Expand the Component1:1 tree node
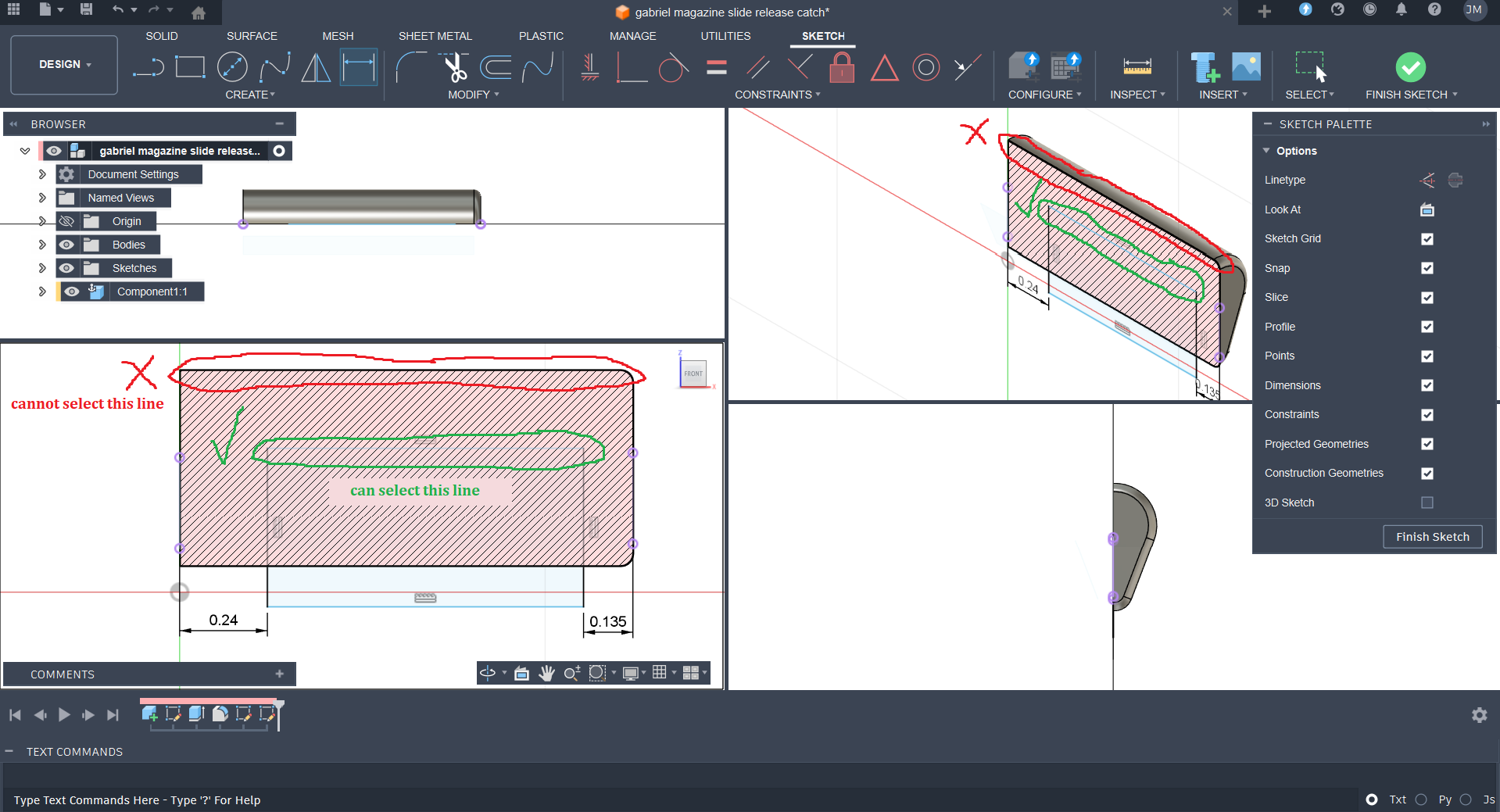 pyautogui.click(x=42, y=292)
